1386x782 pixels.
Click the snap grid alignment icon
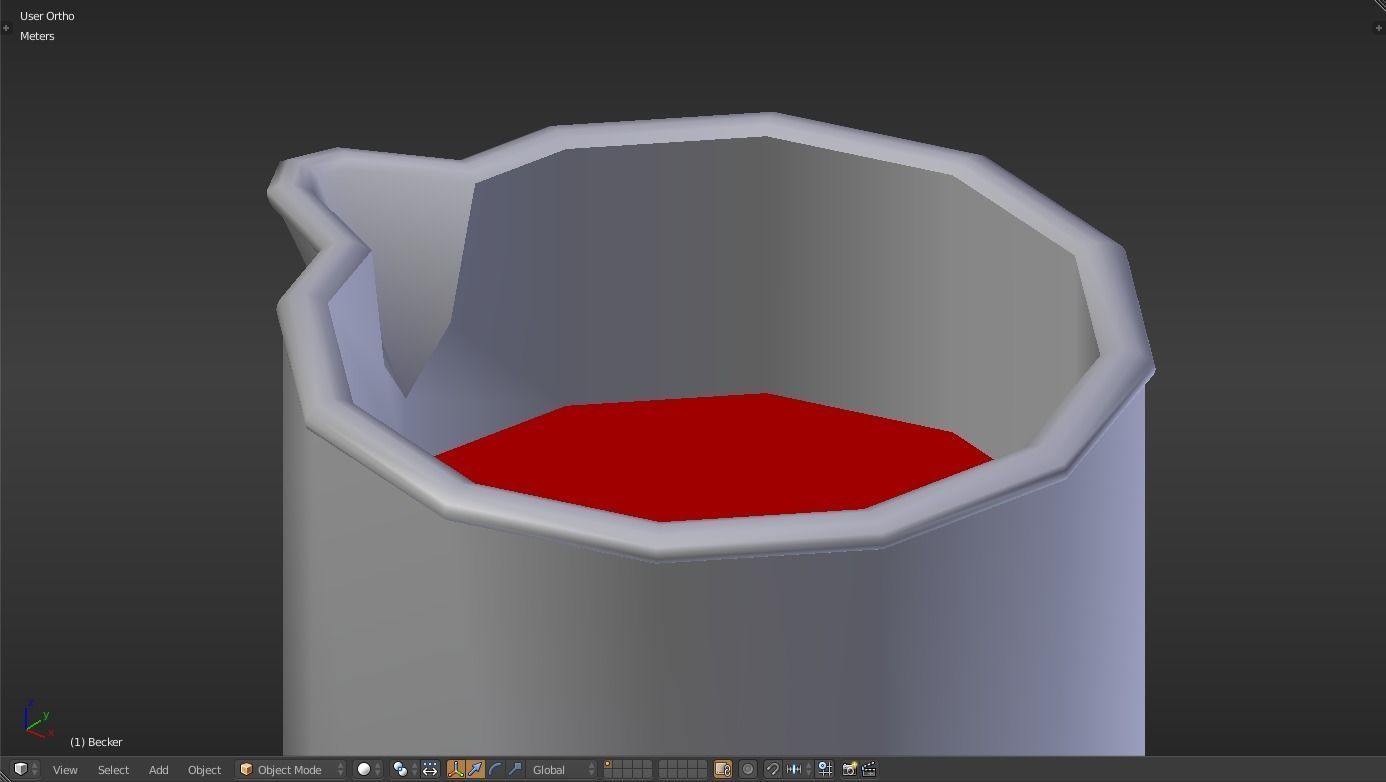(x=825, y=769)
